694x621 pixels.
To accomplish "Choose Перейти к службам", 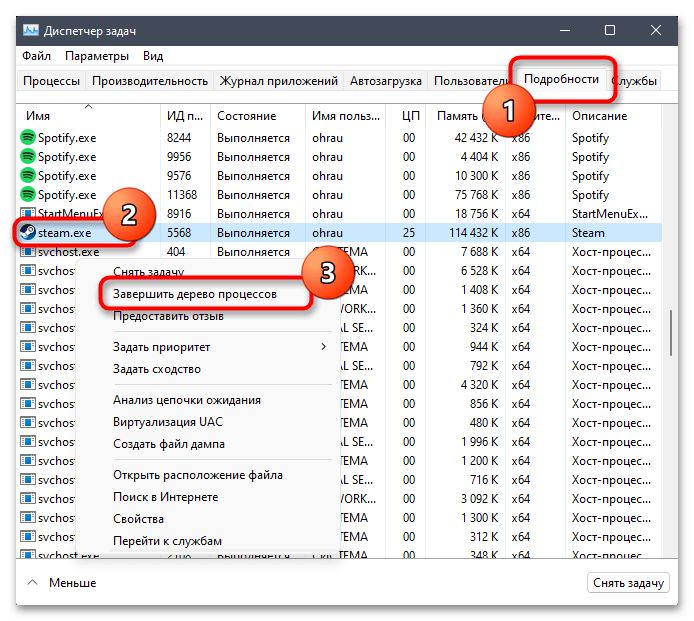I will pos(167,540).
